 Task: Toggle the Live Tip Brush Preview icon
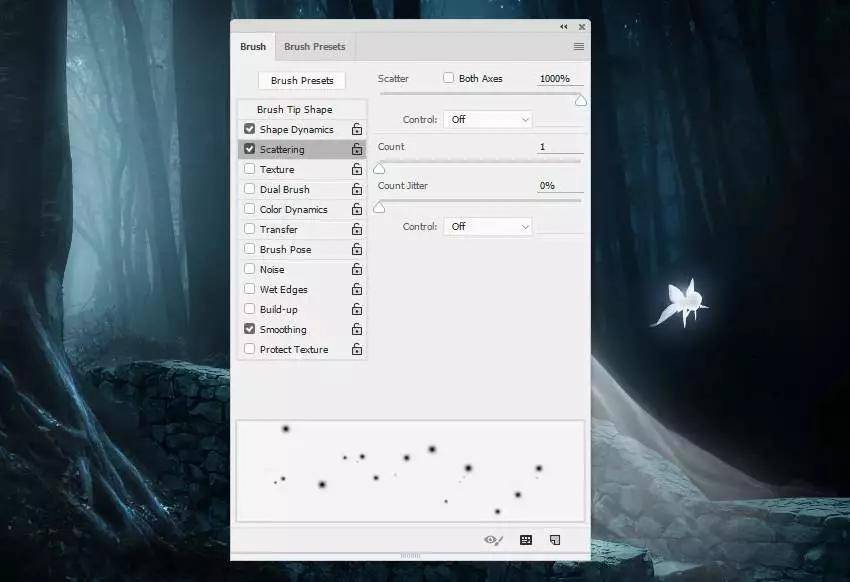coord(493,540)
